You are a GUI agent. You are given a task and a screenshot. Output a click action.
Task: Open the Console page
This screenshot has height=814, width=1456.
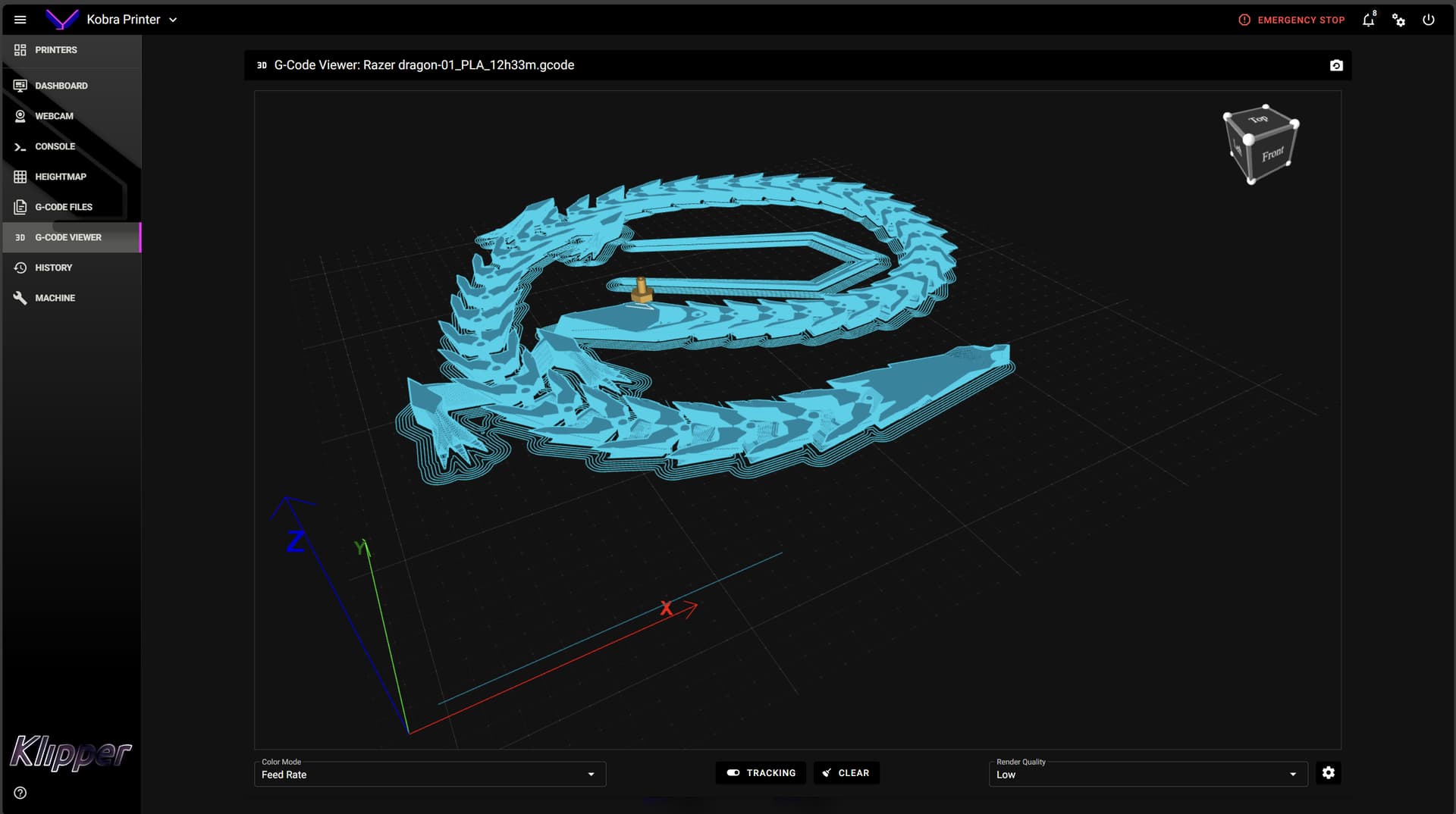coord(71,146)
